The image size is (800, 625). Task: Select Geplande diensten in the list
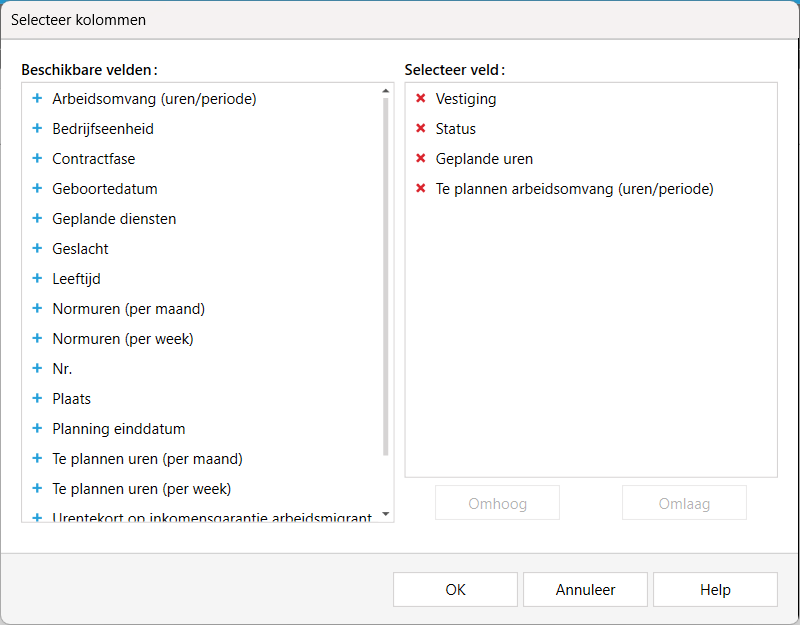pyautogui.click(x=114, y=219)
